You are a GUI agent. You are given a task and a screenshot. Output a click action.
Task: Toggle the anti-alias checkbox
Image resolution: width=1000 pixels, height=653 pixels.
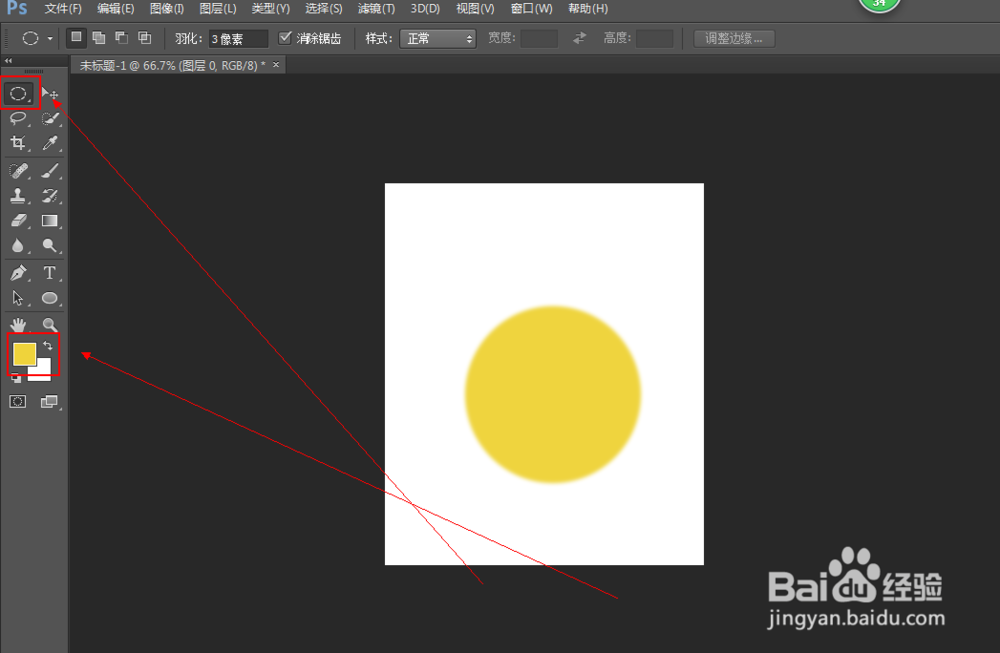[x=285, y=38]
